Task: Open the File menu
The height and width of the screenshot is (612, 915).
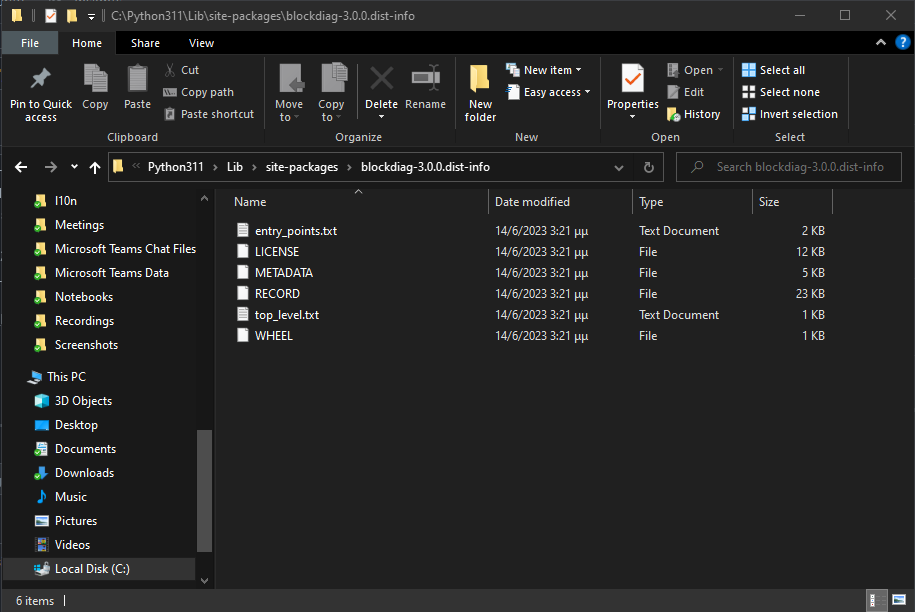Action: [29, 42]
